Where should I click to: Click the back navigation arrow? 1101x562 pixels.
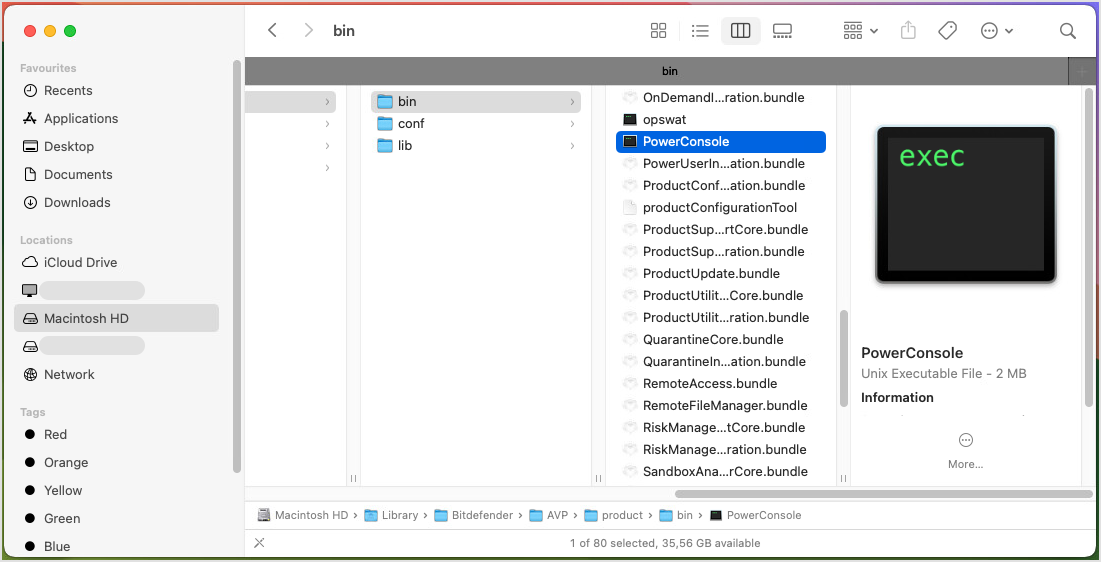272,31
